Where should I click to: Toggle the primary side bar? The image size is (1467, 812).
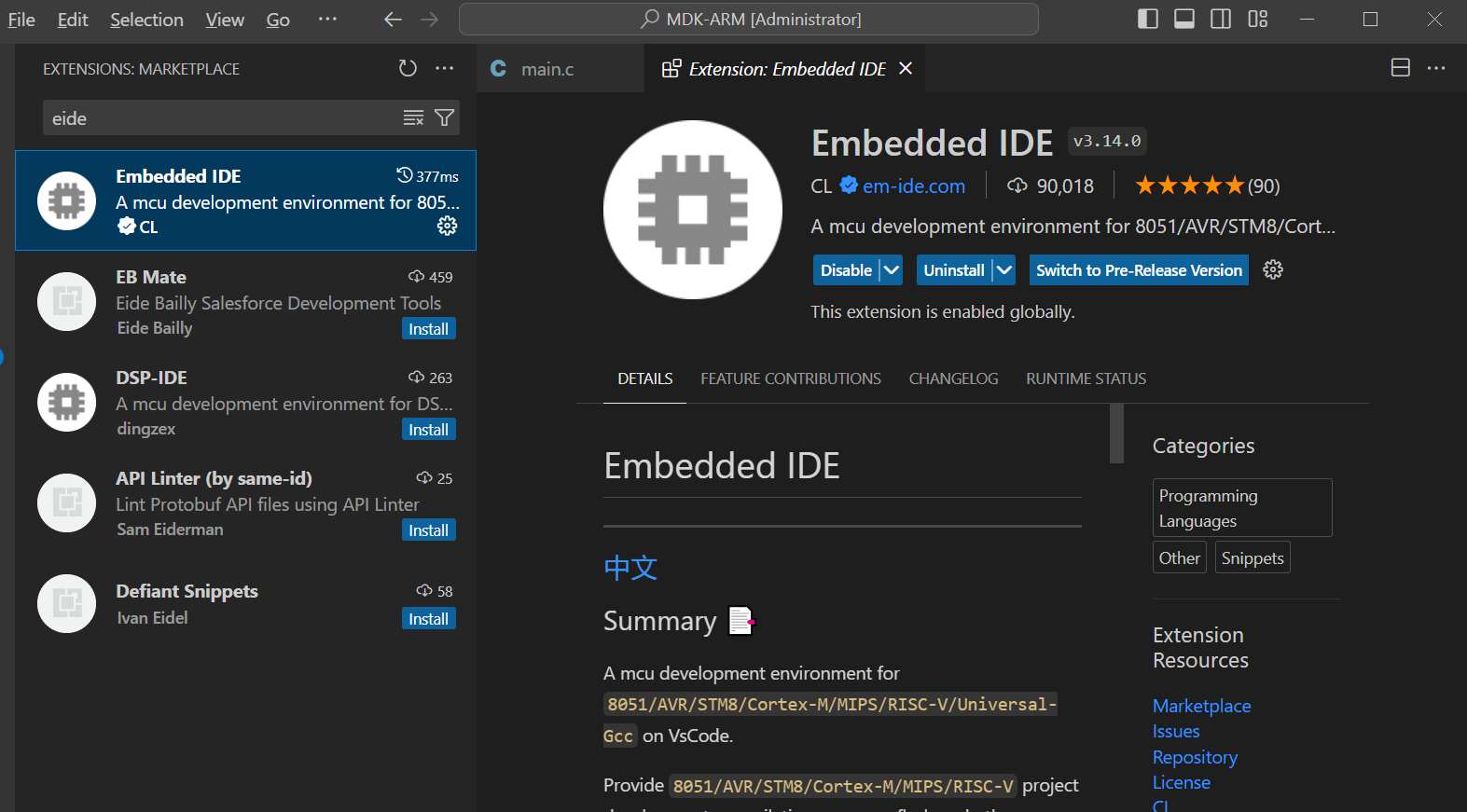pos(1148,19)
